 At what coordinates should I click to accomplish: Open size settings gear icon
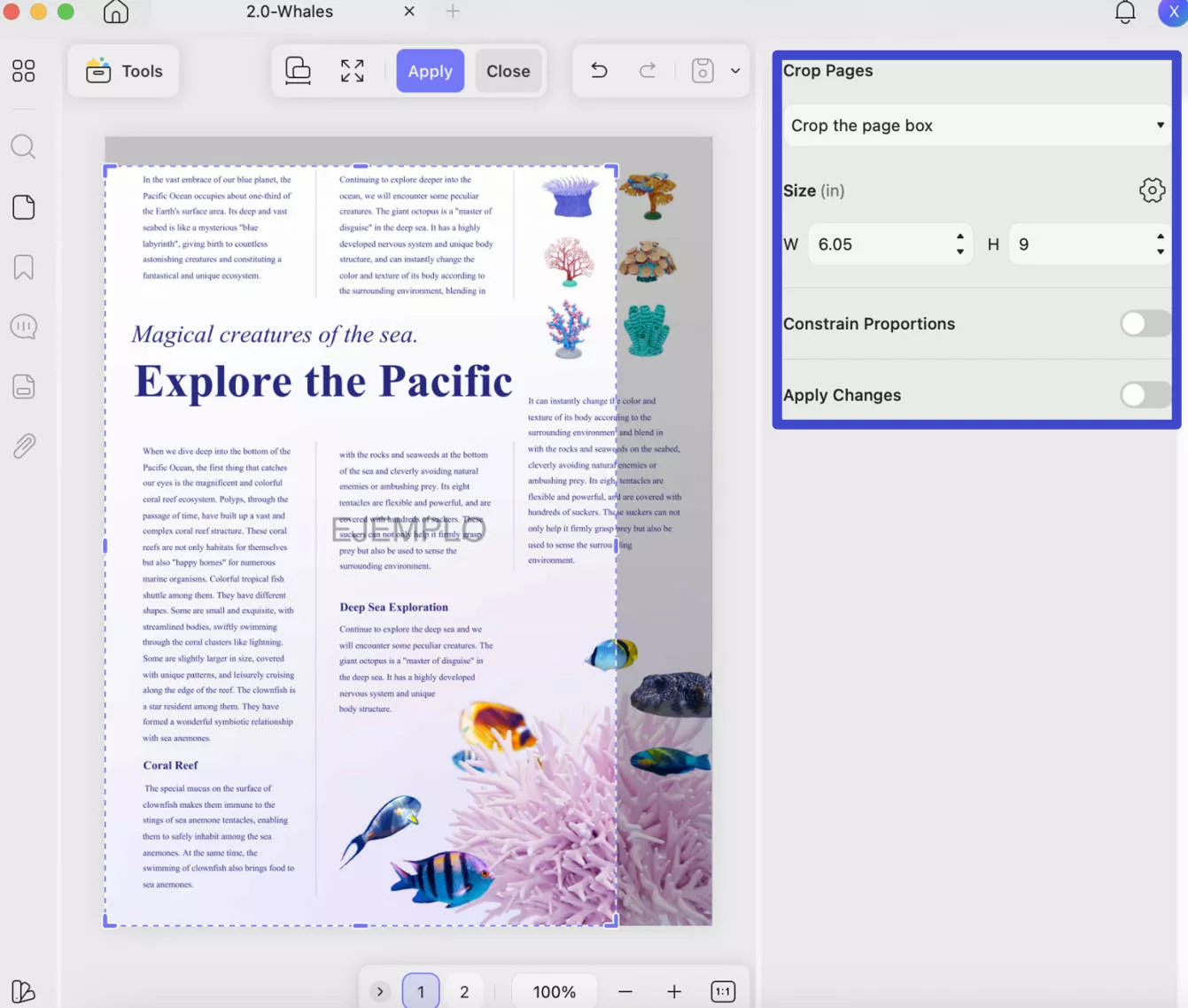[x=1152, y=190]
